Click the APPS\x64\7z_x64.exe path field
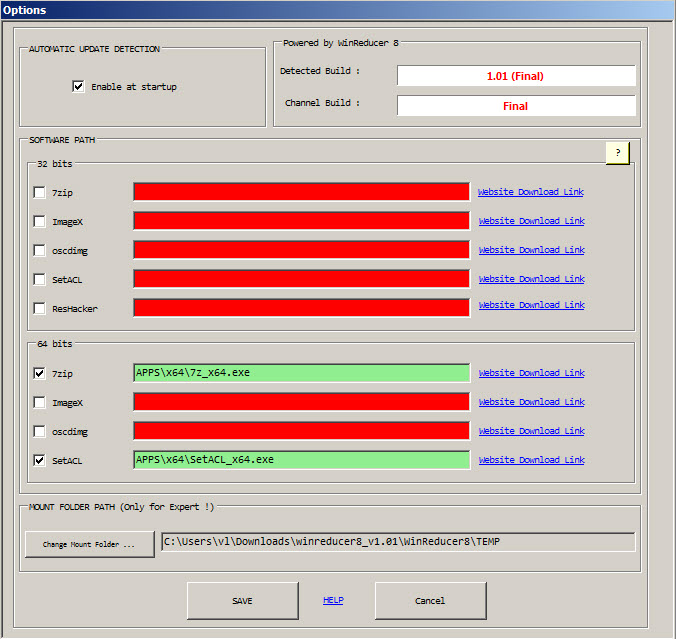This screenshot has width=676, height=639. point(301,373)
